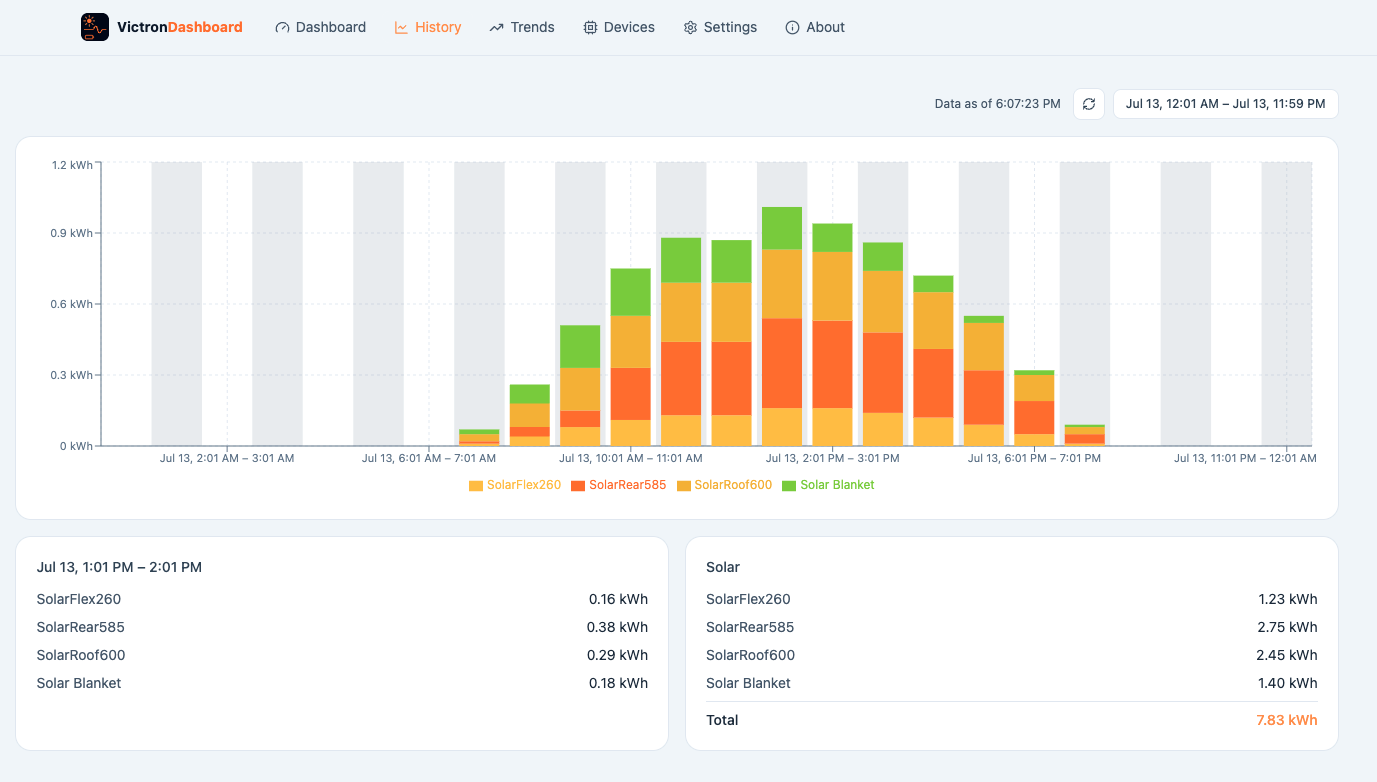Click the SolarRoof600 legend label
The image size is (1377, 782).
pos(733,485)
